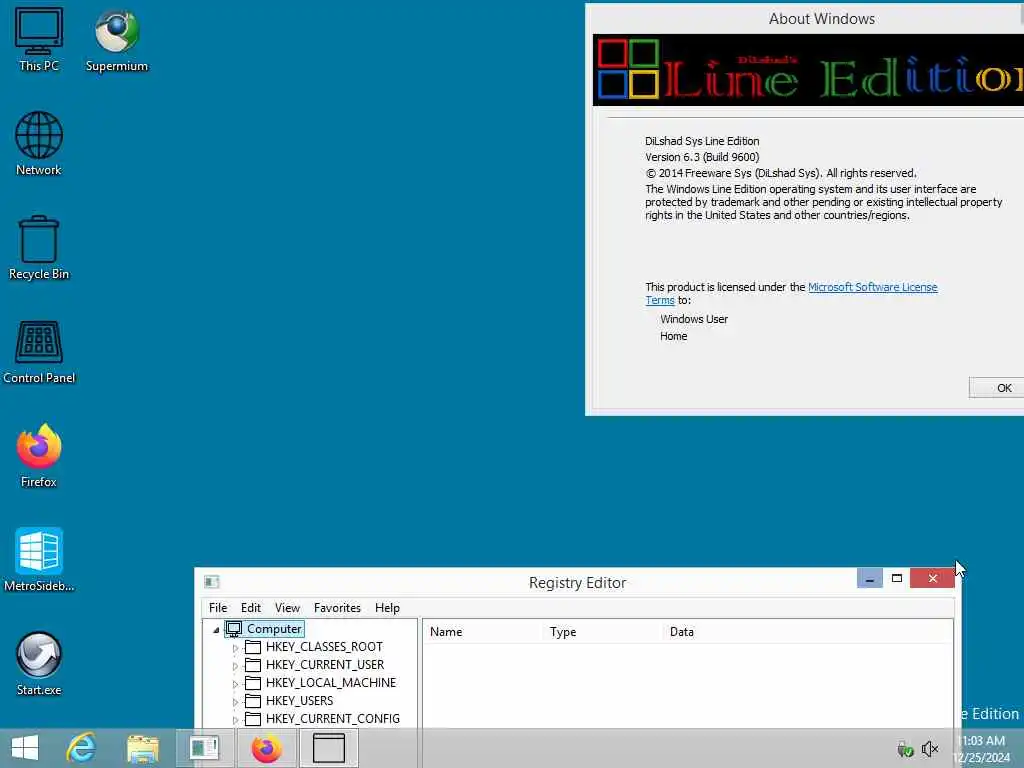Click the HKEY_USERS folder icon

click(x=253, y=701)
